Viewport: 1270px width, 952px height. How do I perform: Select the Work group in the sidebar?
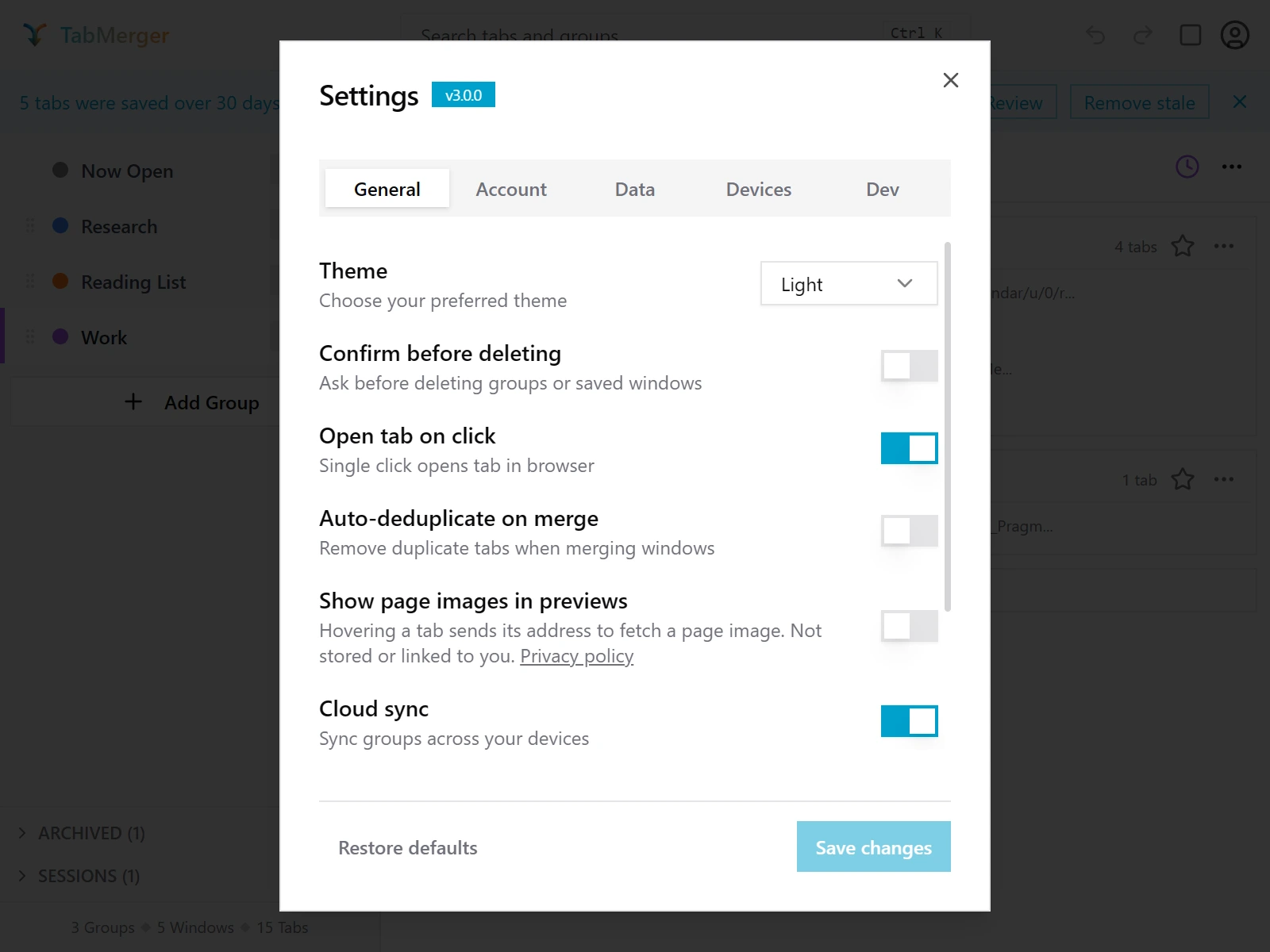click(x=103, y=337)
